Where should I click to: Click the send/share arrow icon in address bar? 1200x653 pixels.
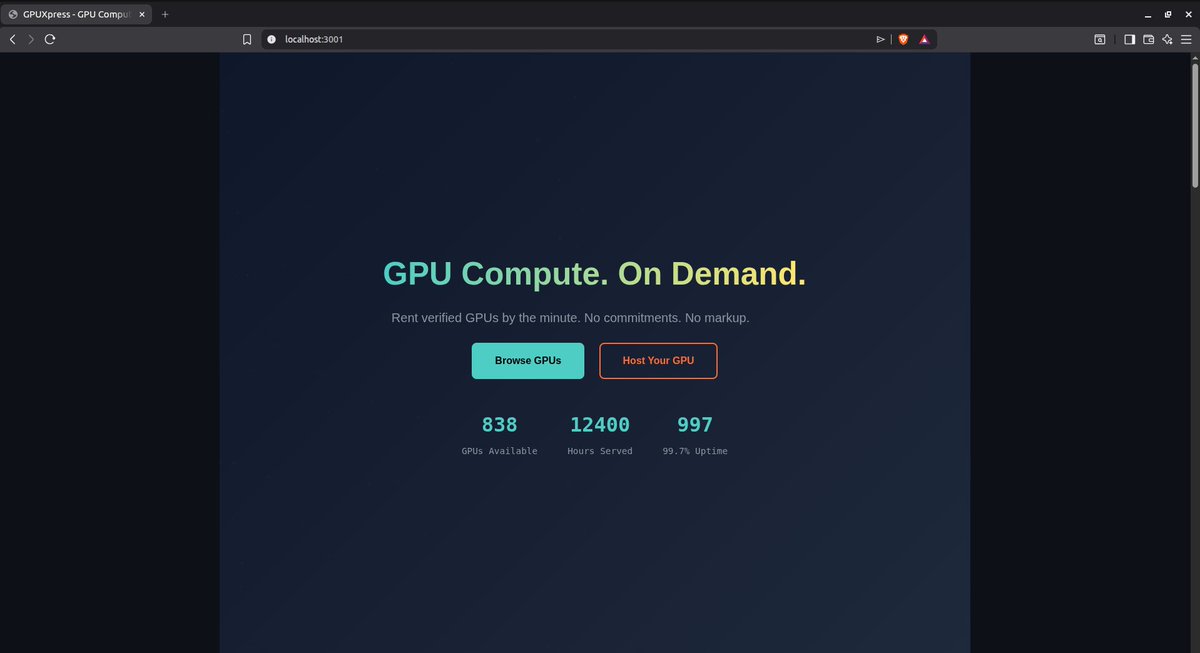(880, 39)
